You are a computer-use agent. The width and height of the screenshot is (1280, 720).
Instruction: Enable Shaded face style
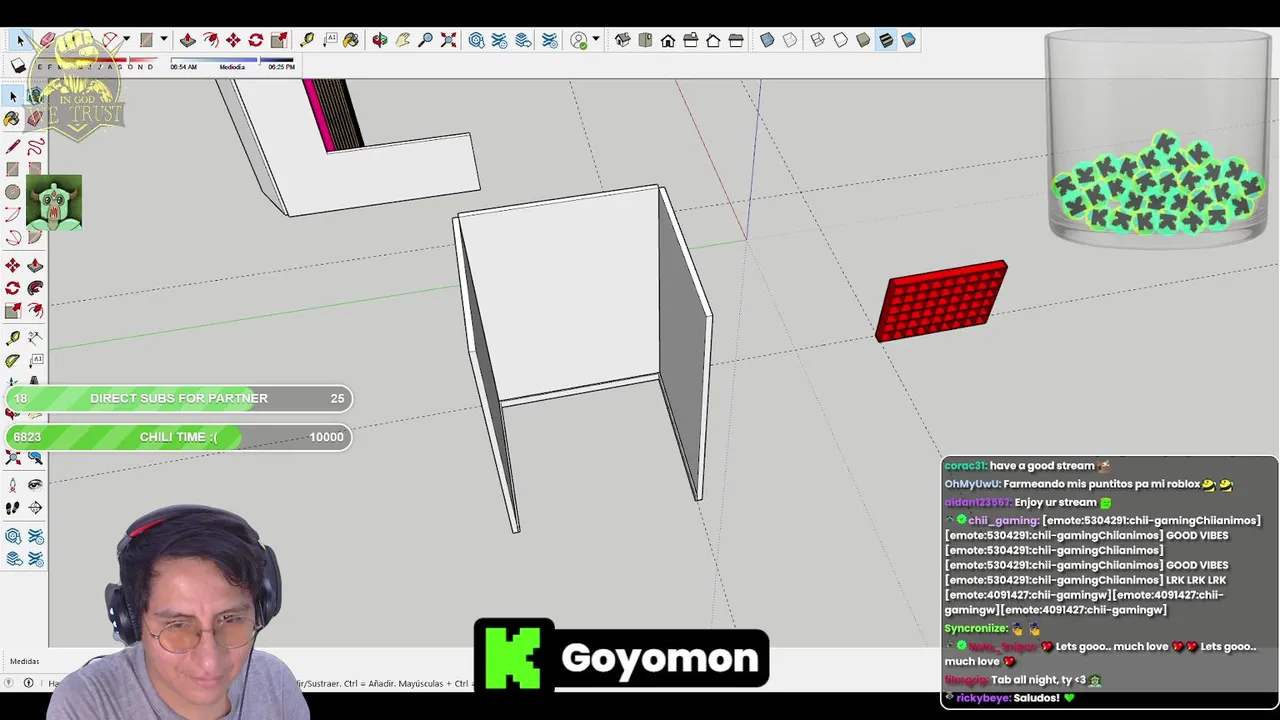click(863, 40)
